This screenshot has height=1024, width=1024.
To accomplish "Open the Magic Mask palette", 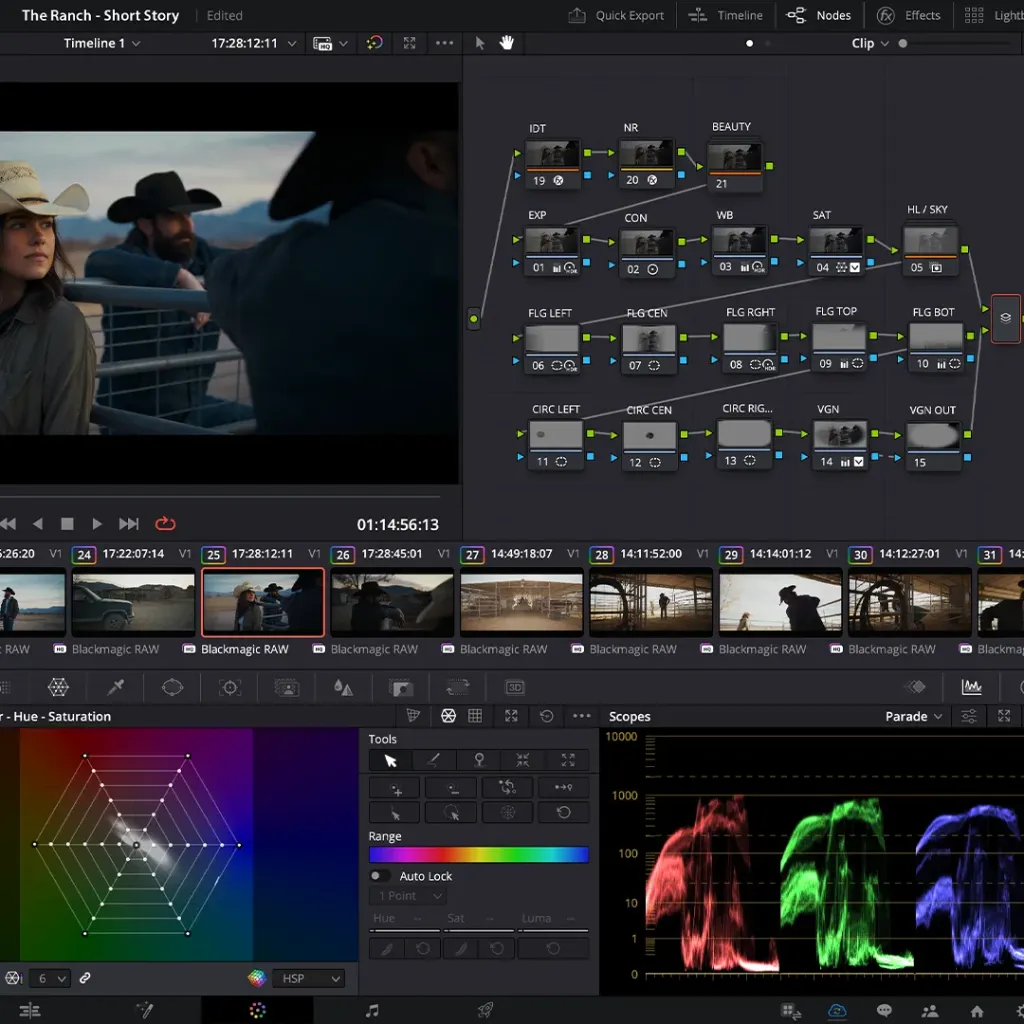I will 287,687.
